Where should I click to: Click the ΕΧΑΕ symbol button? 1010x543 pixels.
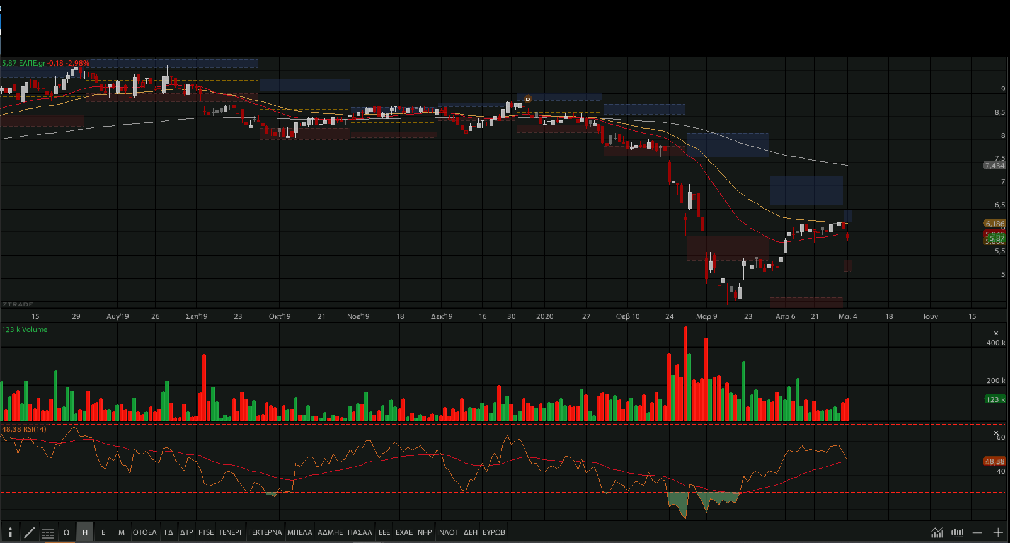tap(403, 532)
